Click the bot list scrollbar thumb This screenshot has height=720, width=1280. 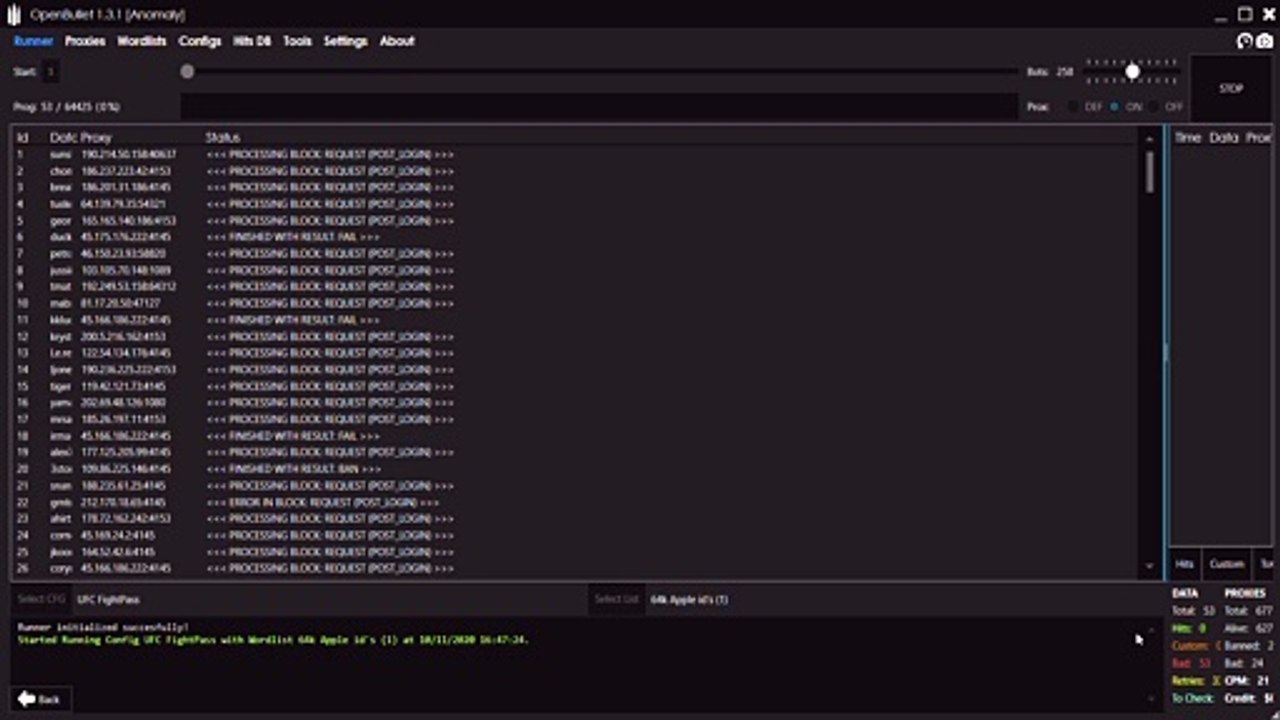point(1149,171)
